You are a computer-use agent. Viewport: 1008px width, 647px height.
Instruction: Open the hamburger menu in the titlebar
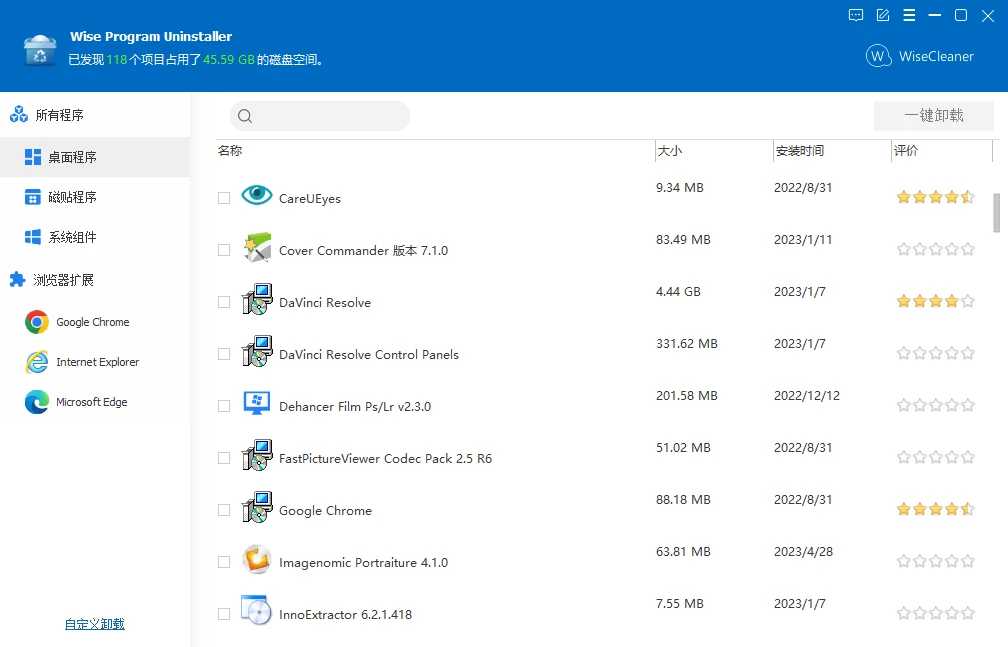pyautogui.click(x=909, y=15)
